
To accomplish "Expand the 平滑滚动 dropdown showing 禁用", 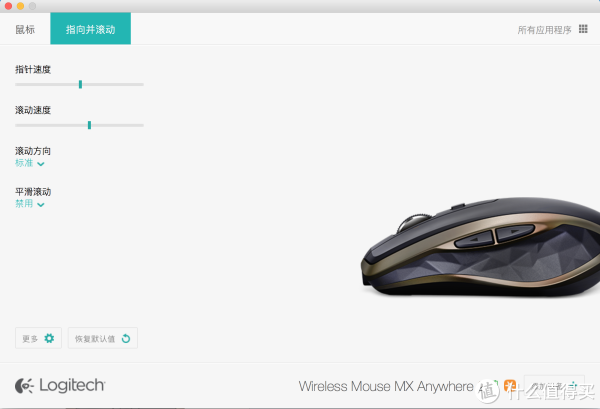I will (x=30, y=204).
